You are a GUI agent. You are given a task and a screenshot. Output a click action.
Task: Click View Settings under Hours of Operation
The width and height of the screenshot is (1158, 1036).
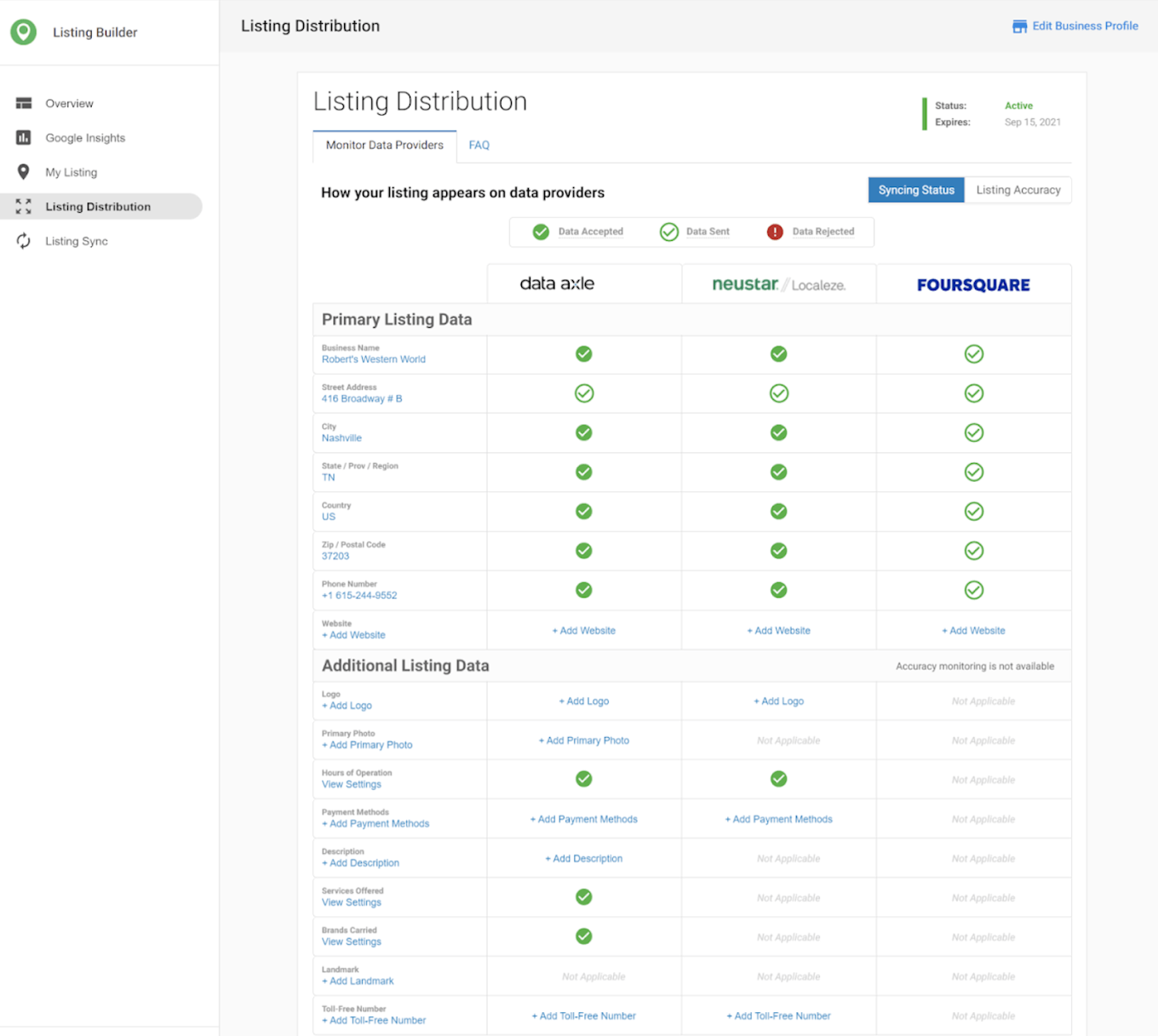(352, 784)
